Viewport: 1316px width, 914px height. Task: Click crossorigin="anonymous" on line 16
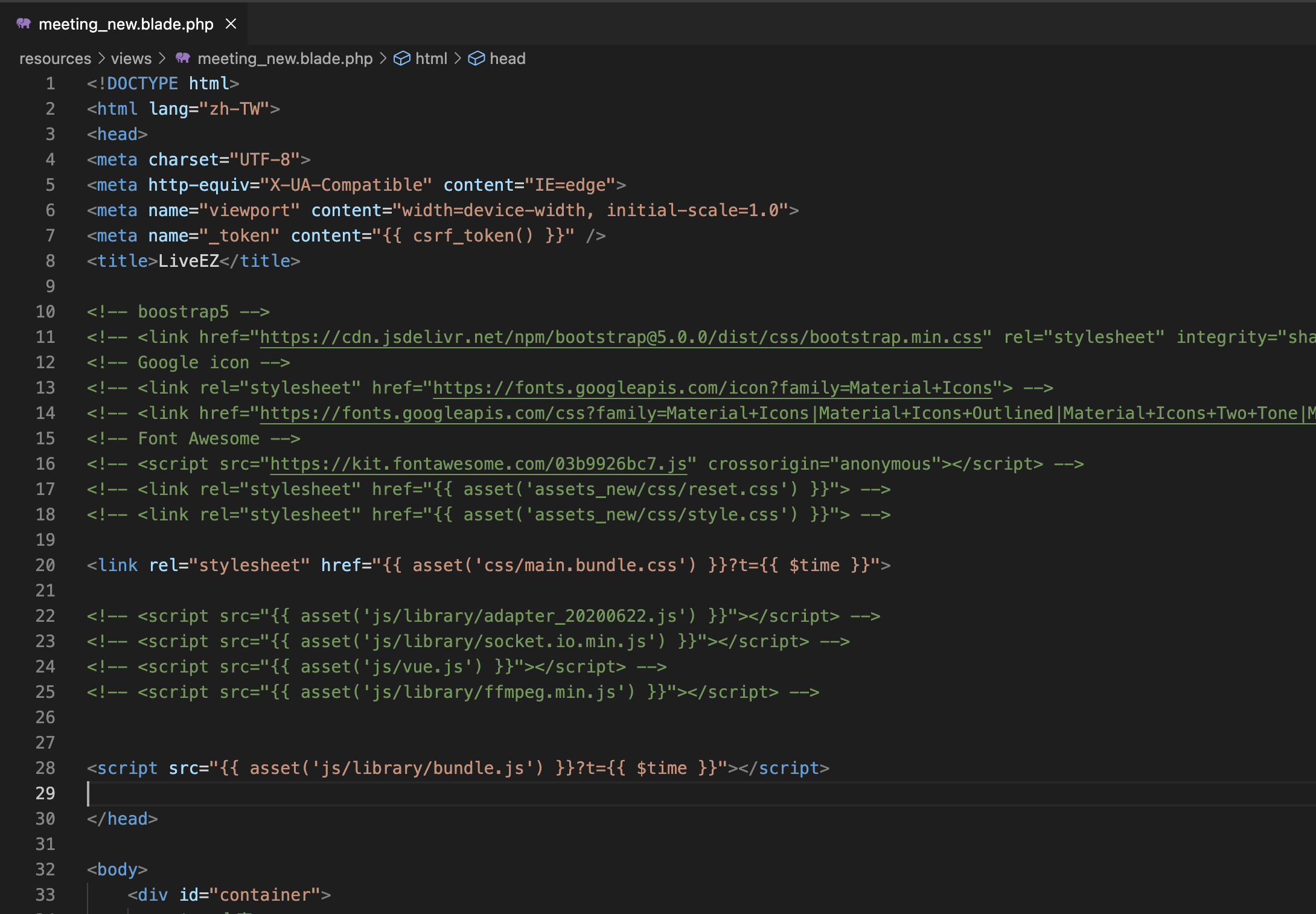click(x=825, y=464)
